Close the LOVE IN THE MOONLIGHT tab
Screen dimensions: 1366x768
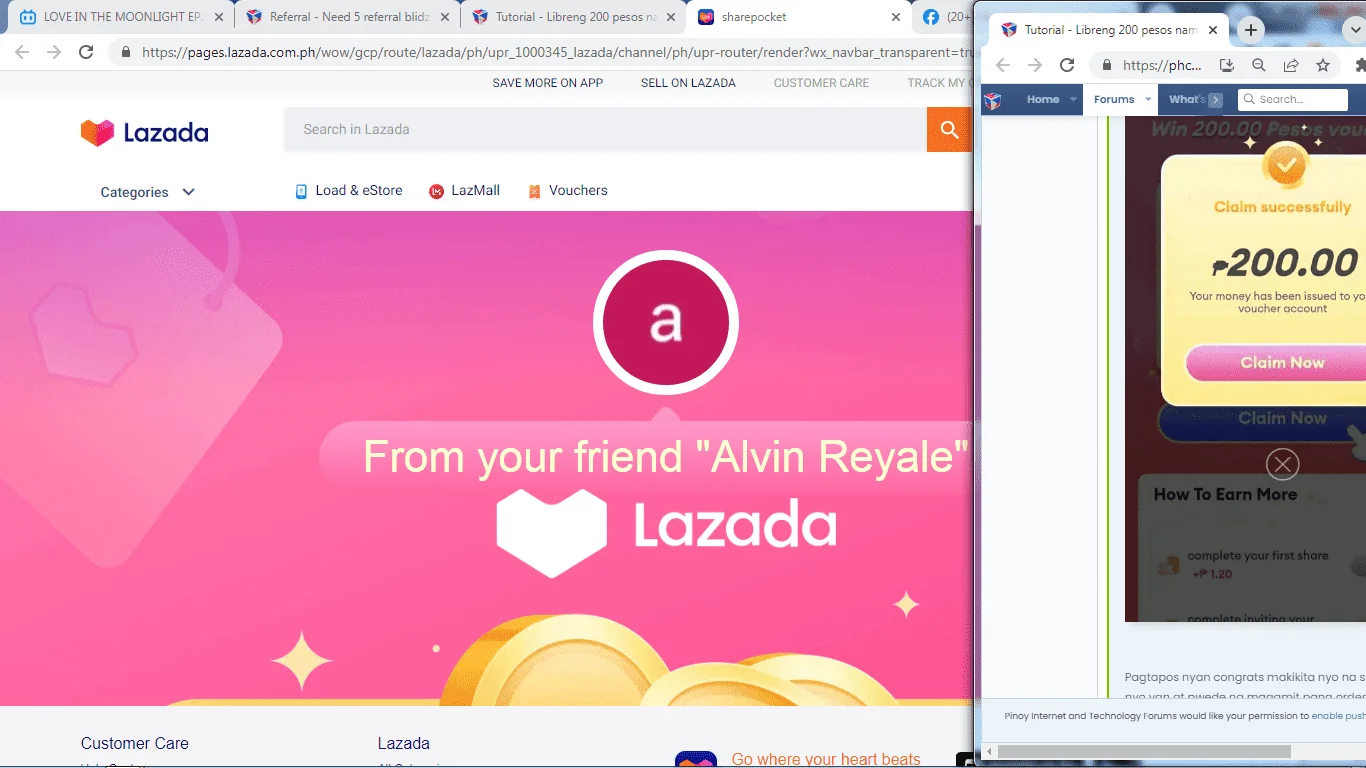pos(219,17)
